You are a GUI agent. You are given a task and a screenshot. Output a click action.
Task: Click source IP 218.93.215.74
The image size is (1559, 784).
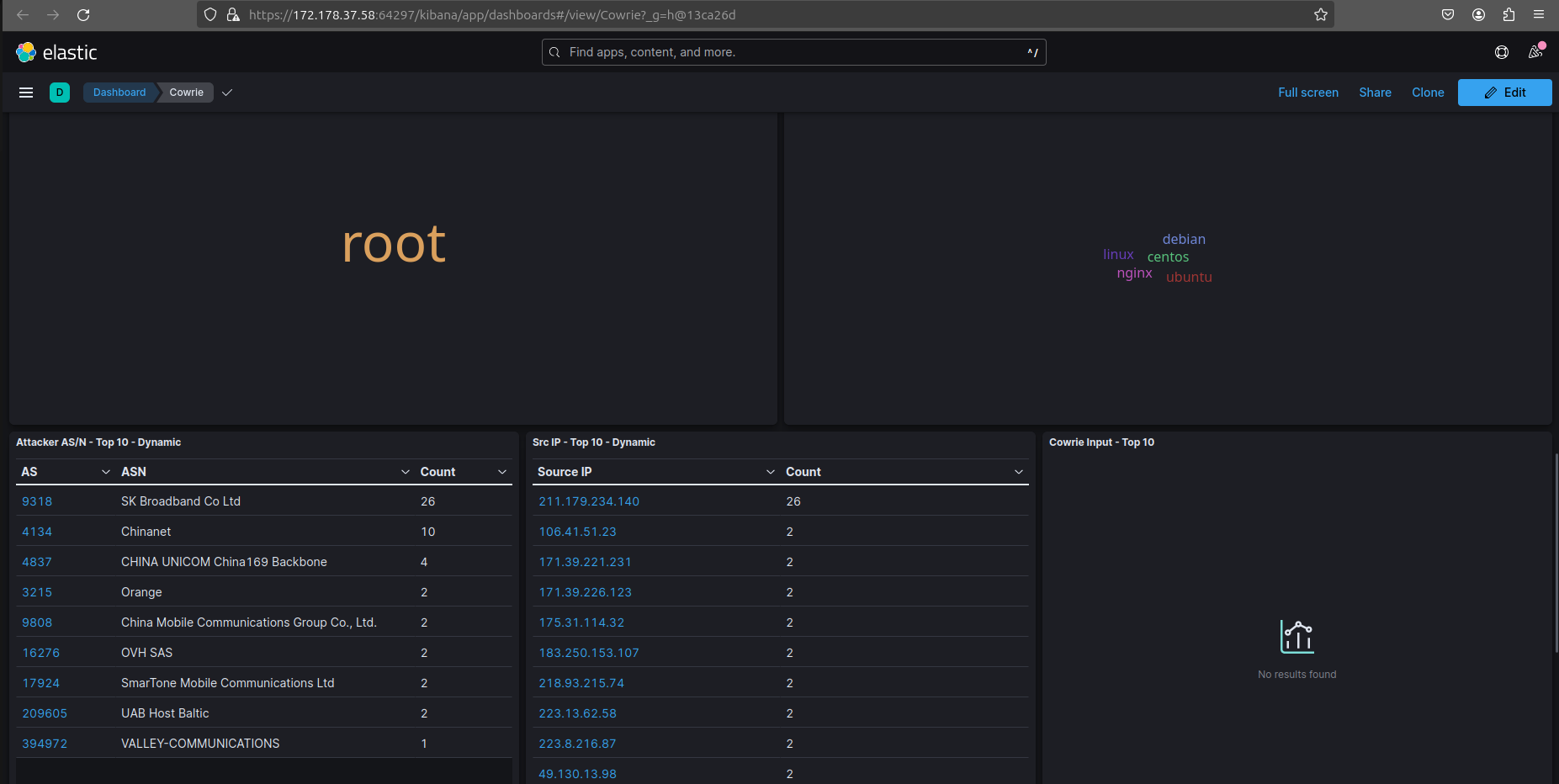[x=581, y=683]
